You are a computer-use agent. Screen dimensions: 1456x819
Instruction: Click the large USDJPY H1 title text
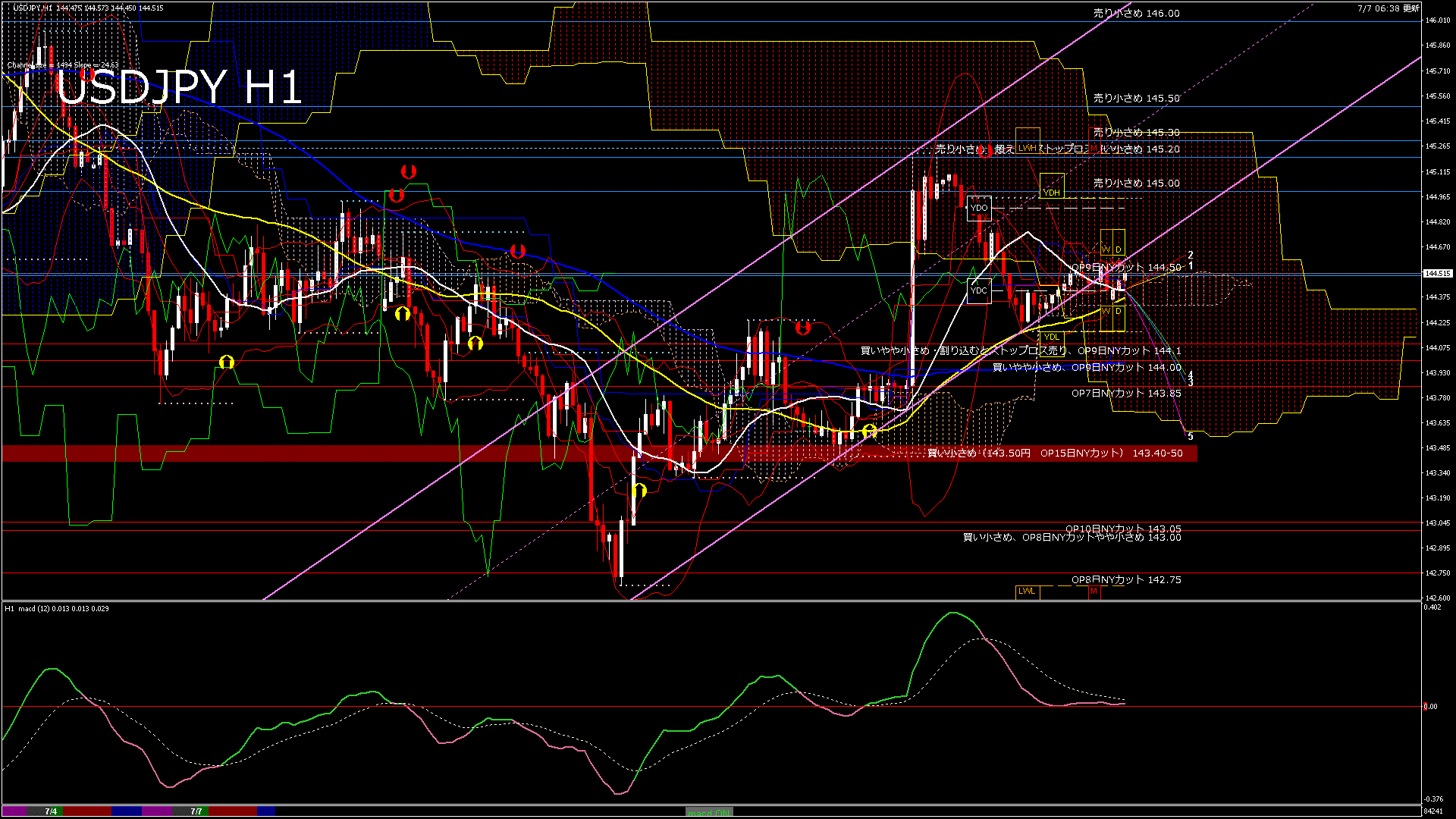(179, 87)
